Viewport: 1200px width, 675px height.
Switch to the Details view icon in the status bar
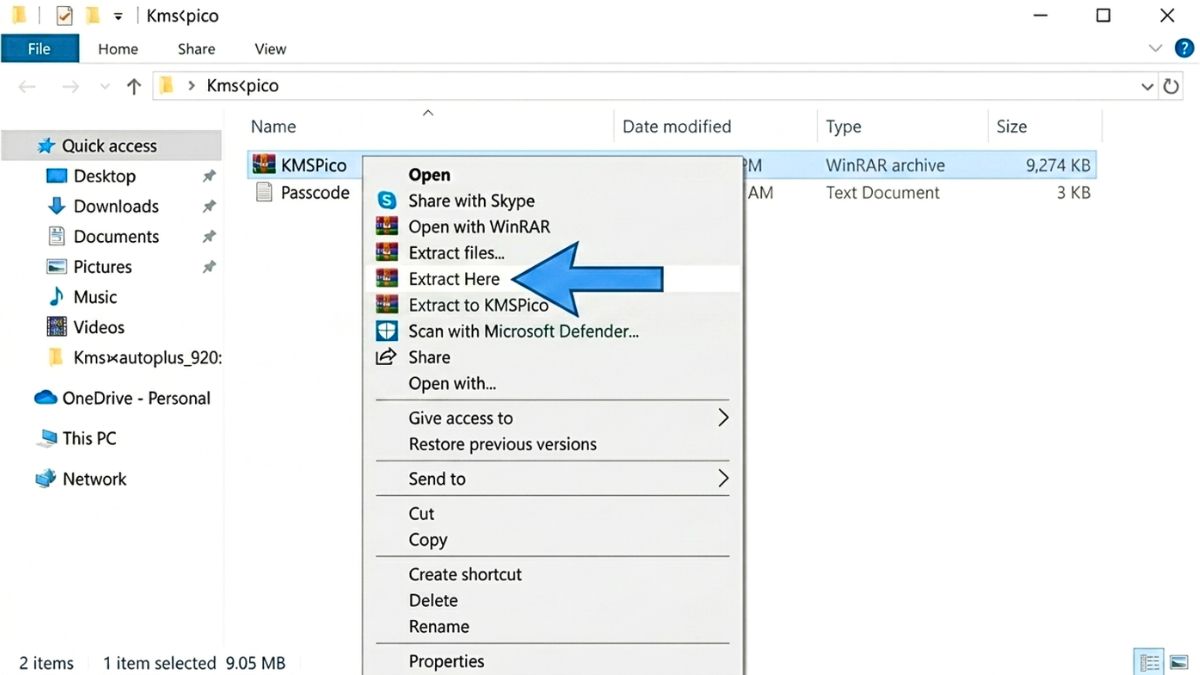pyautogui.click(x=1150, y=662)
